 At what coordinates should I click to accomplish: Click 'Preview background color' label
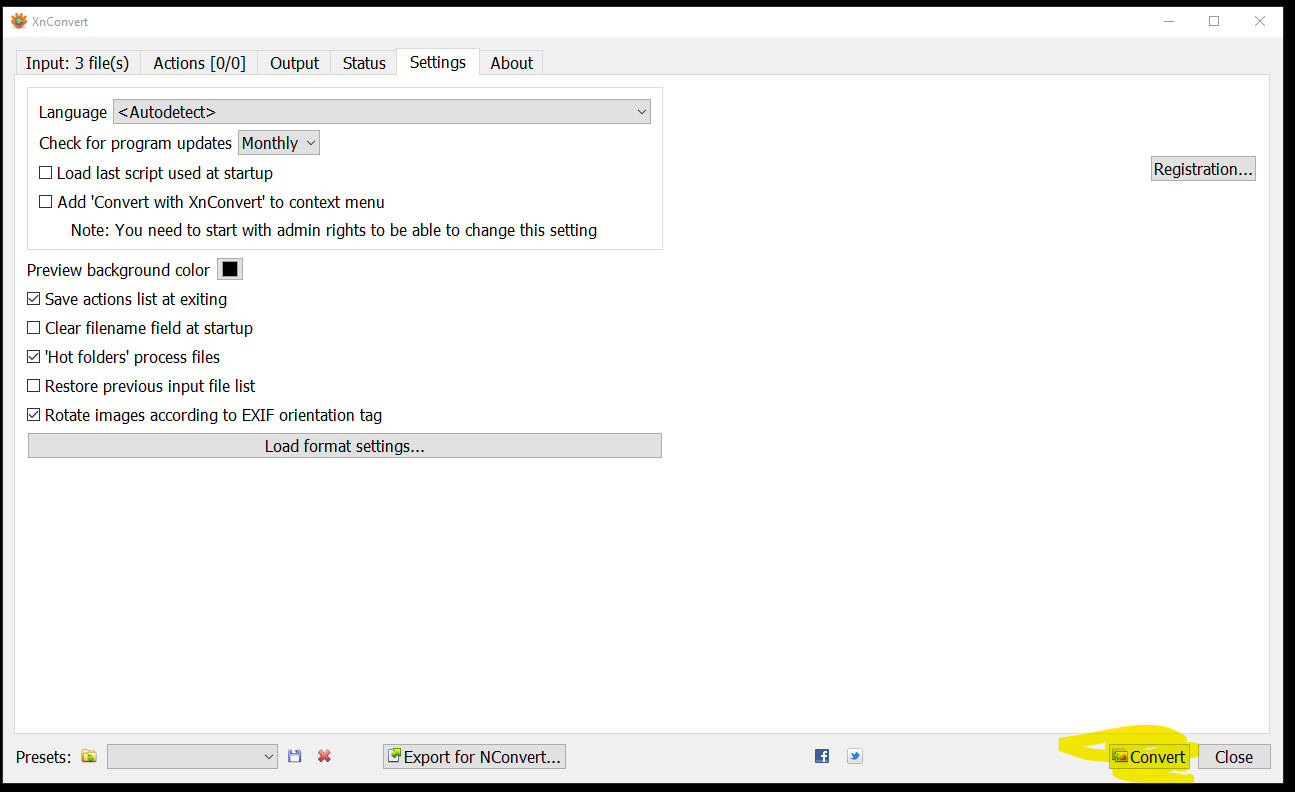tap(118, 270)
